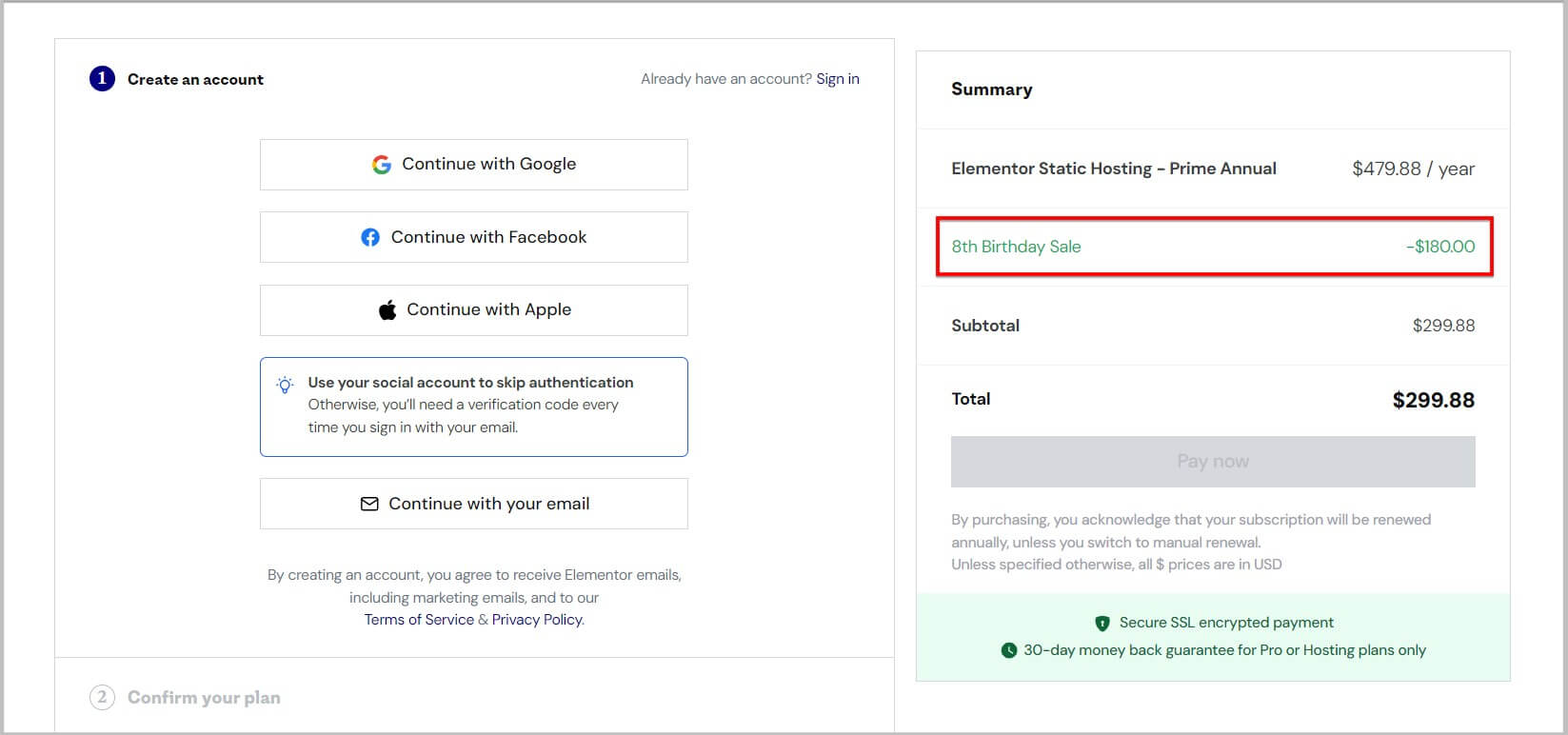Click the Secure SSL encrypted payment text
Viewport: 1568px width, 735px height.
[x=1226, y=623]
